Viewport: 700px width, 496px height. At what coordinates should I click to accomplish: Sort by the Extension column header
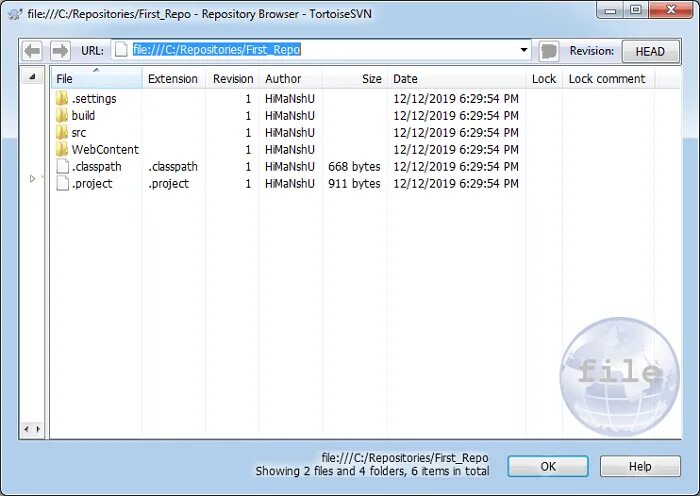click(173, 79)
